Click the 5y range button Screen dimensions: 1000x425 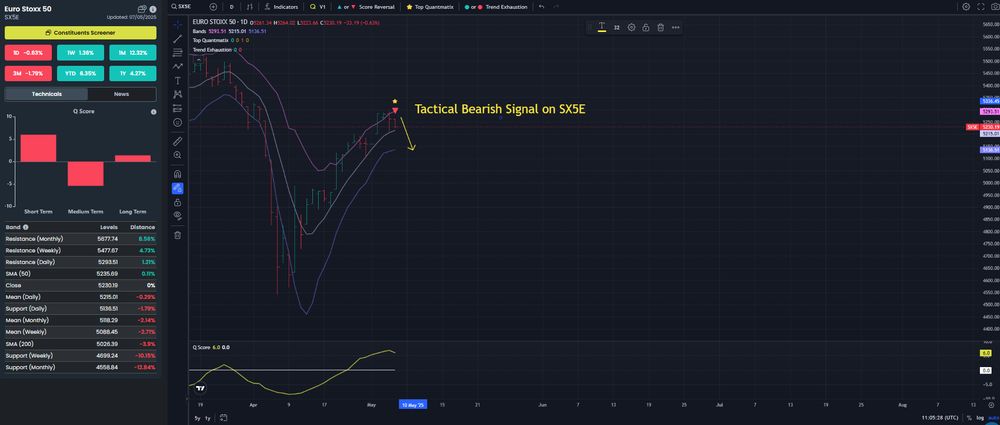[197, 418]
